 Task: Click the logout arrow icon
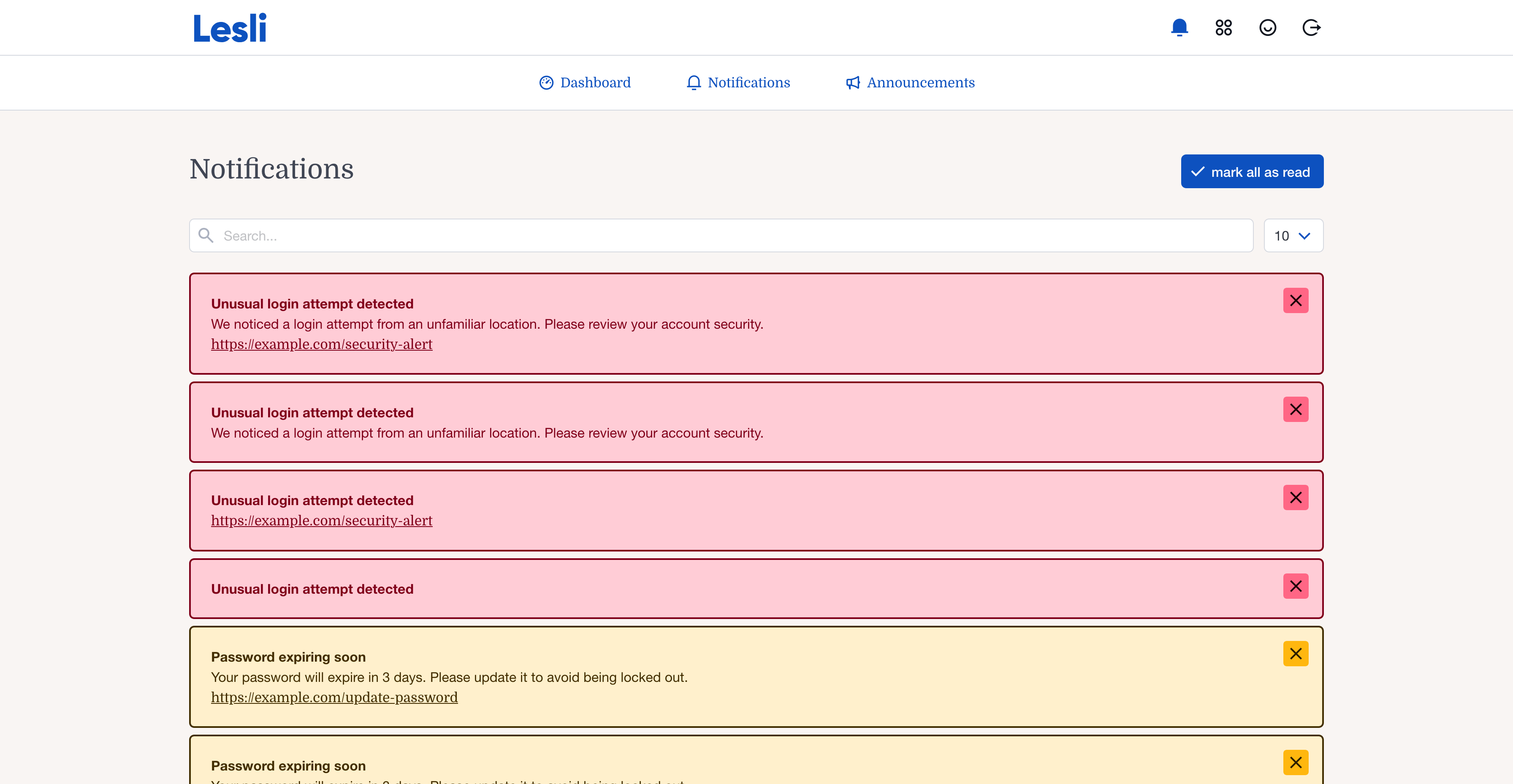pos(1311,27)
